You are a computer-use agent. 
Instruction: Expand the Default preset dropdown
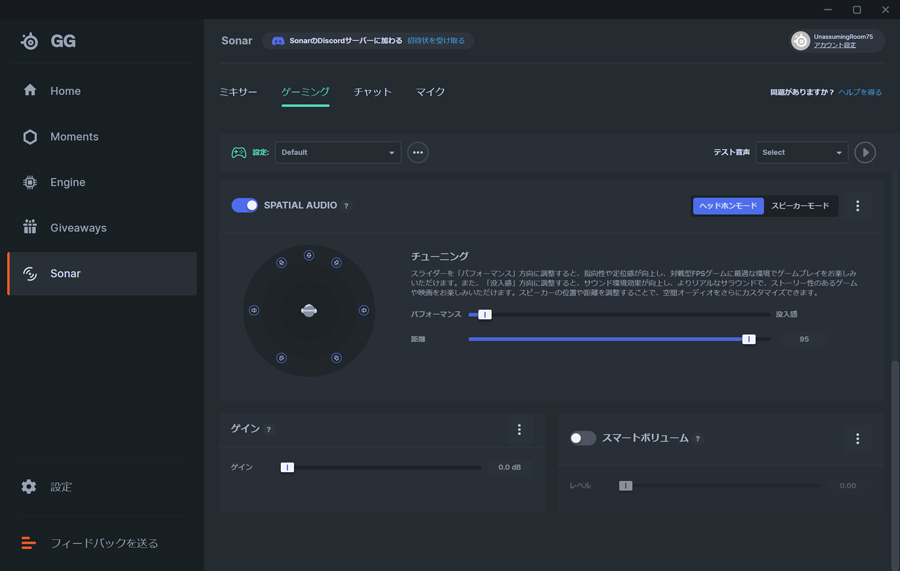[x=338, y=153]
